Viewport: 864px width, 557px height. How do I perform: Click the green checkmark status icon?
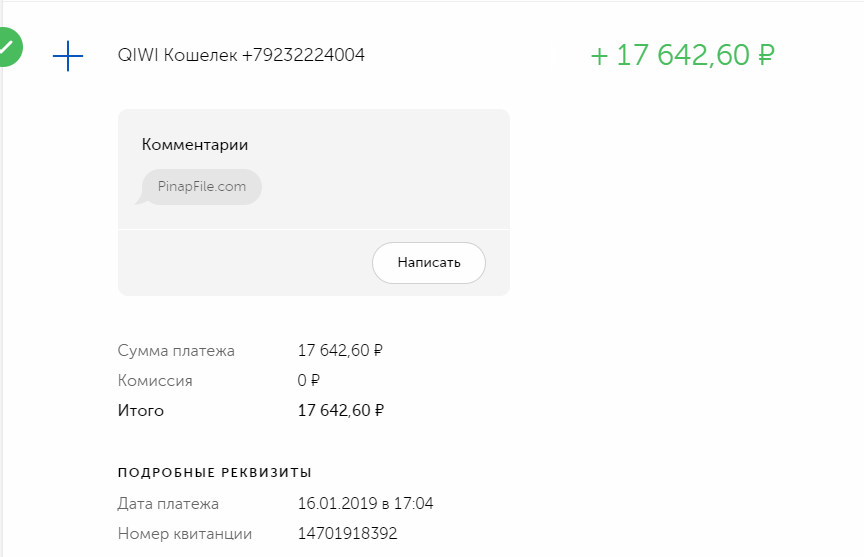(x=7, y=46)
